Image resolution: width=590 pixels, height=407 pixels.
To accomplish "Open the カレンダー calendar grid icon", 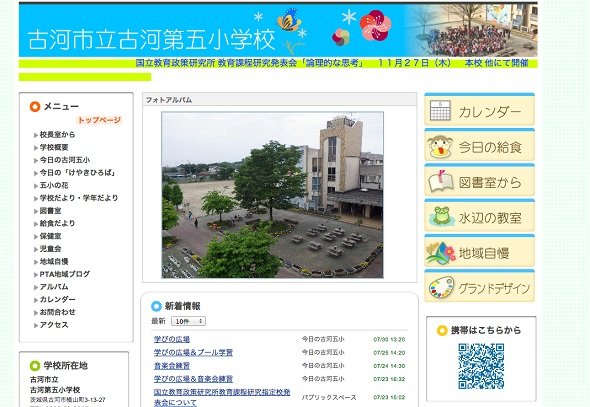I will tap(440, 111).
